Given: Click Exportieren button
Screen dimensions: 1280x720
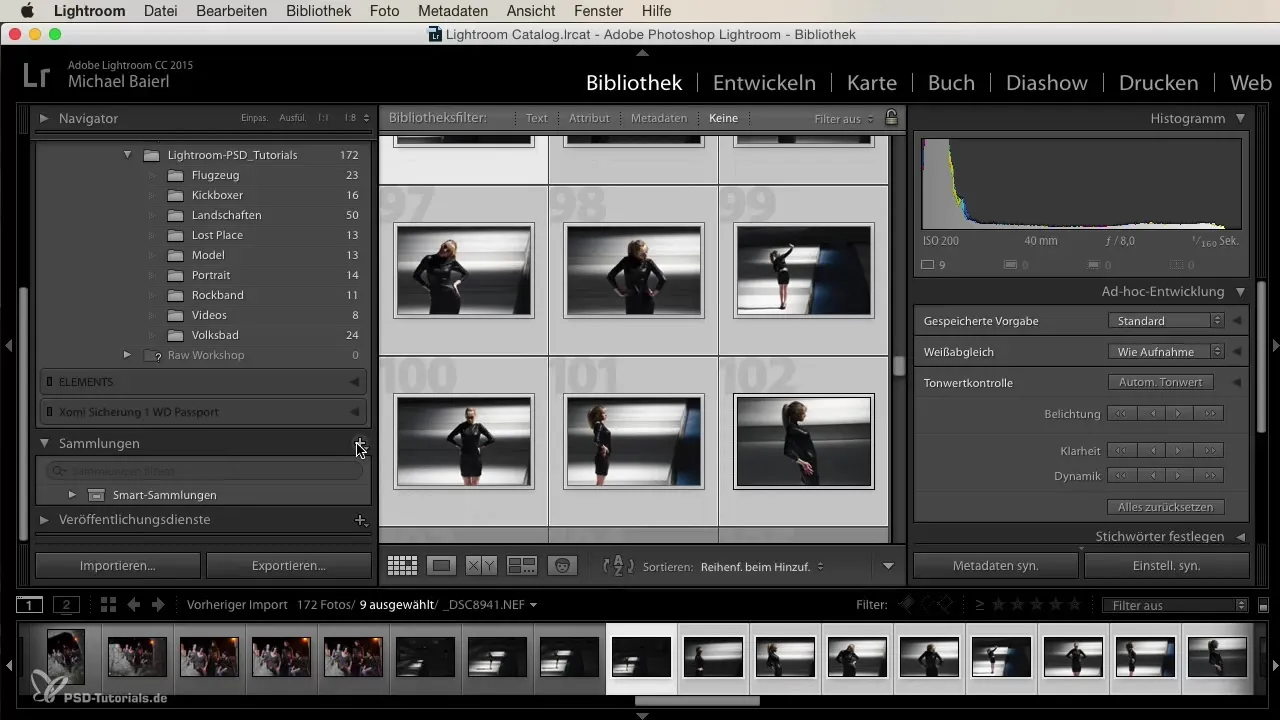Looking at the screenshot, I should (x=288, y=565).
